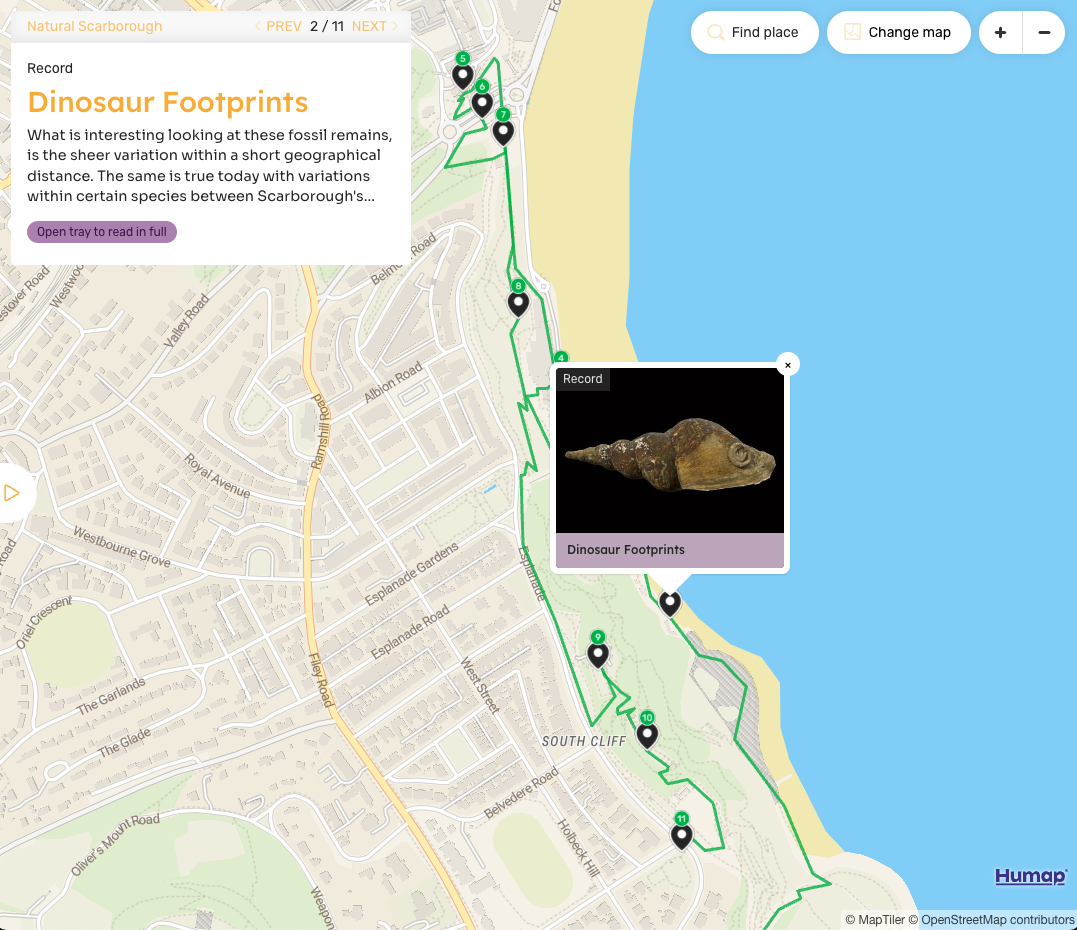Close the Dinosaur Footprints popup
The width and height of the screenshot is (1077, 930).
(788, 365)
